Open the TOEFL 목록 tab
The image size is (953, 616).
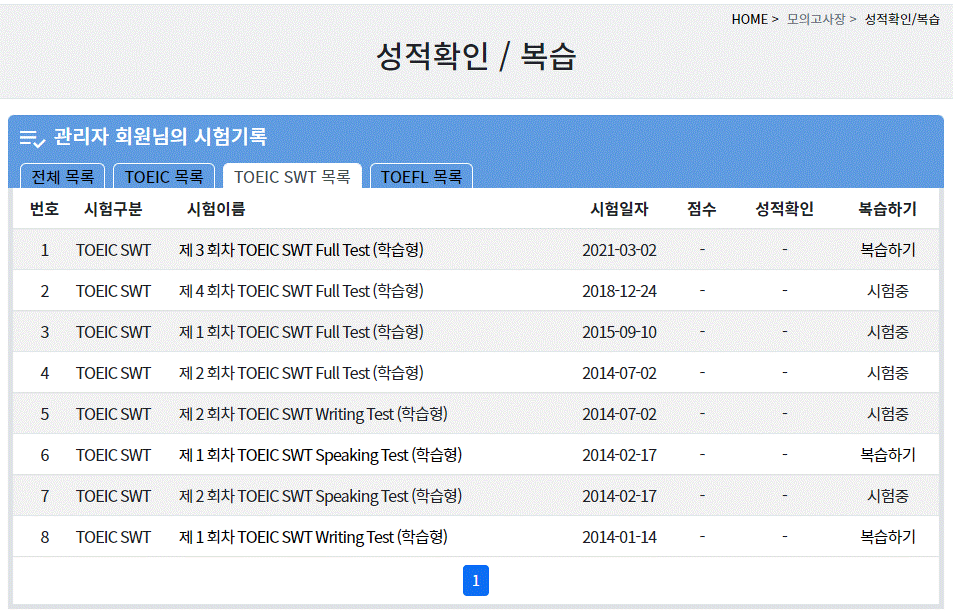click(x=421, y=176)
